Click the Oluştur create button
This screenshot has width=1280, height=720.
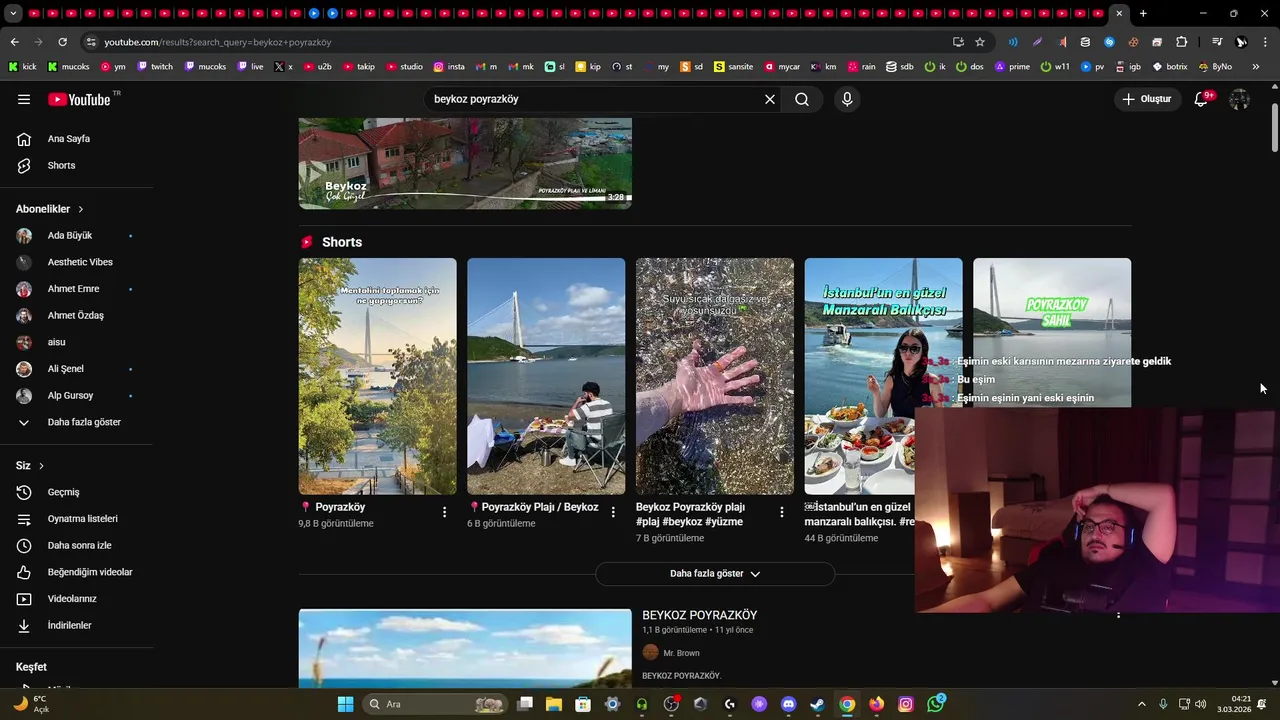tap(1146, 99)
